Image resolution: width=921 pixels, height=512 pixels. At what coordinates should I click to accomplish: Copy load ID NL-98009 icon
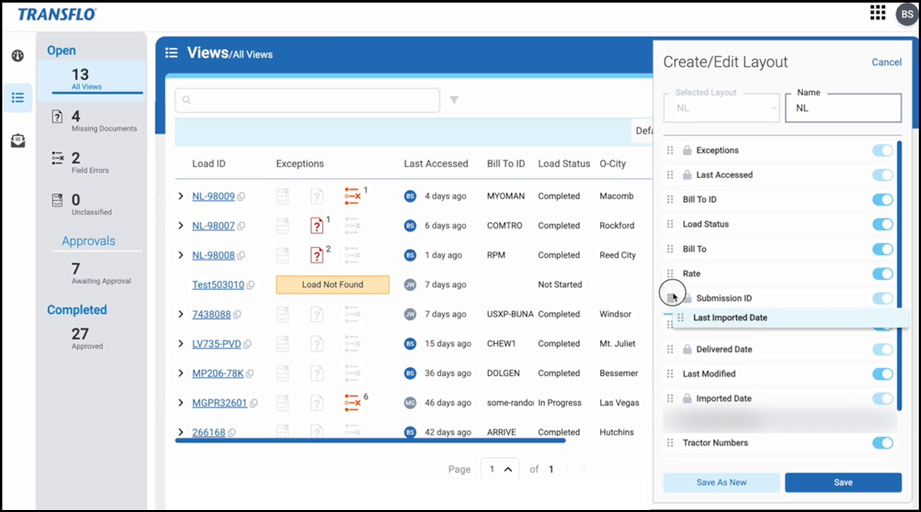(x=241, y=196)
